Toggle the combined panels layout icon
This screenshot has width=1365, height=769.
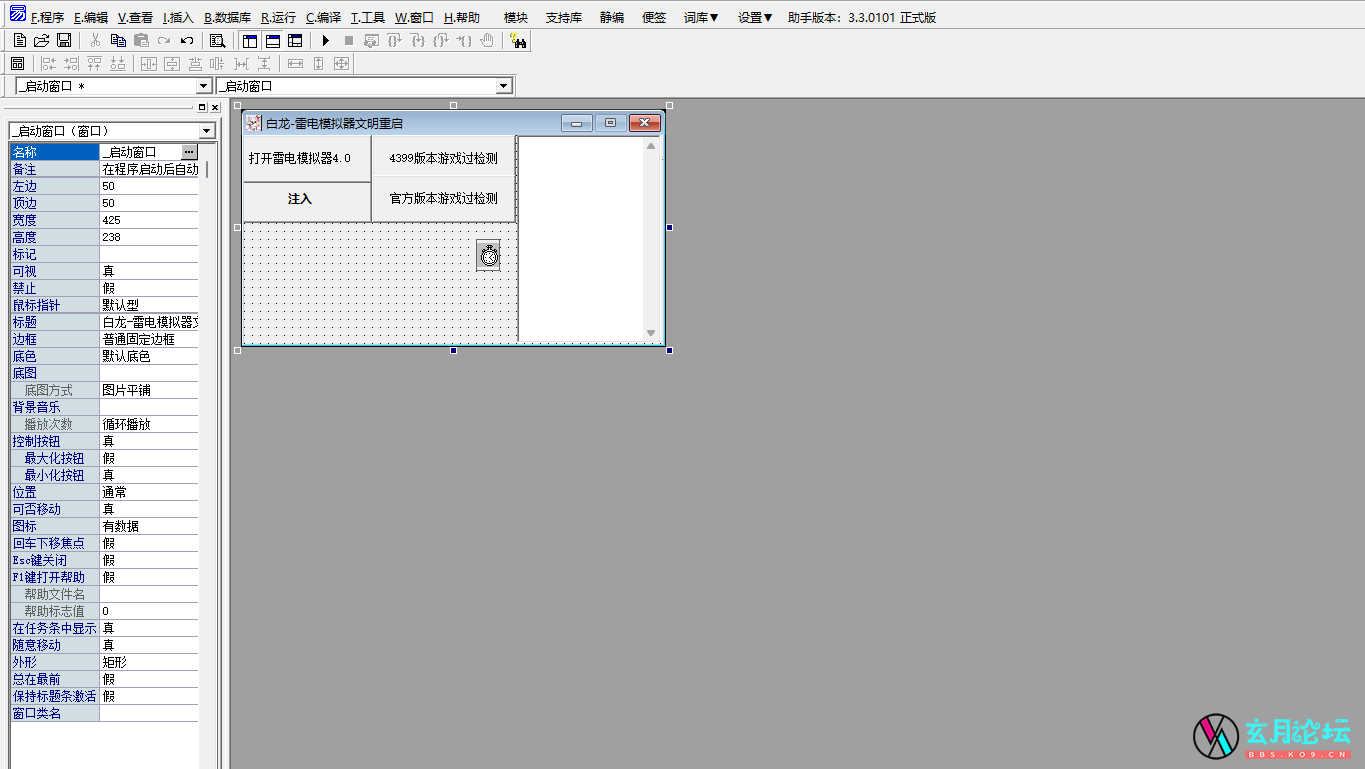(295, 41)
